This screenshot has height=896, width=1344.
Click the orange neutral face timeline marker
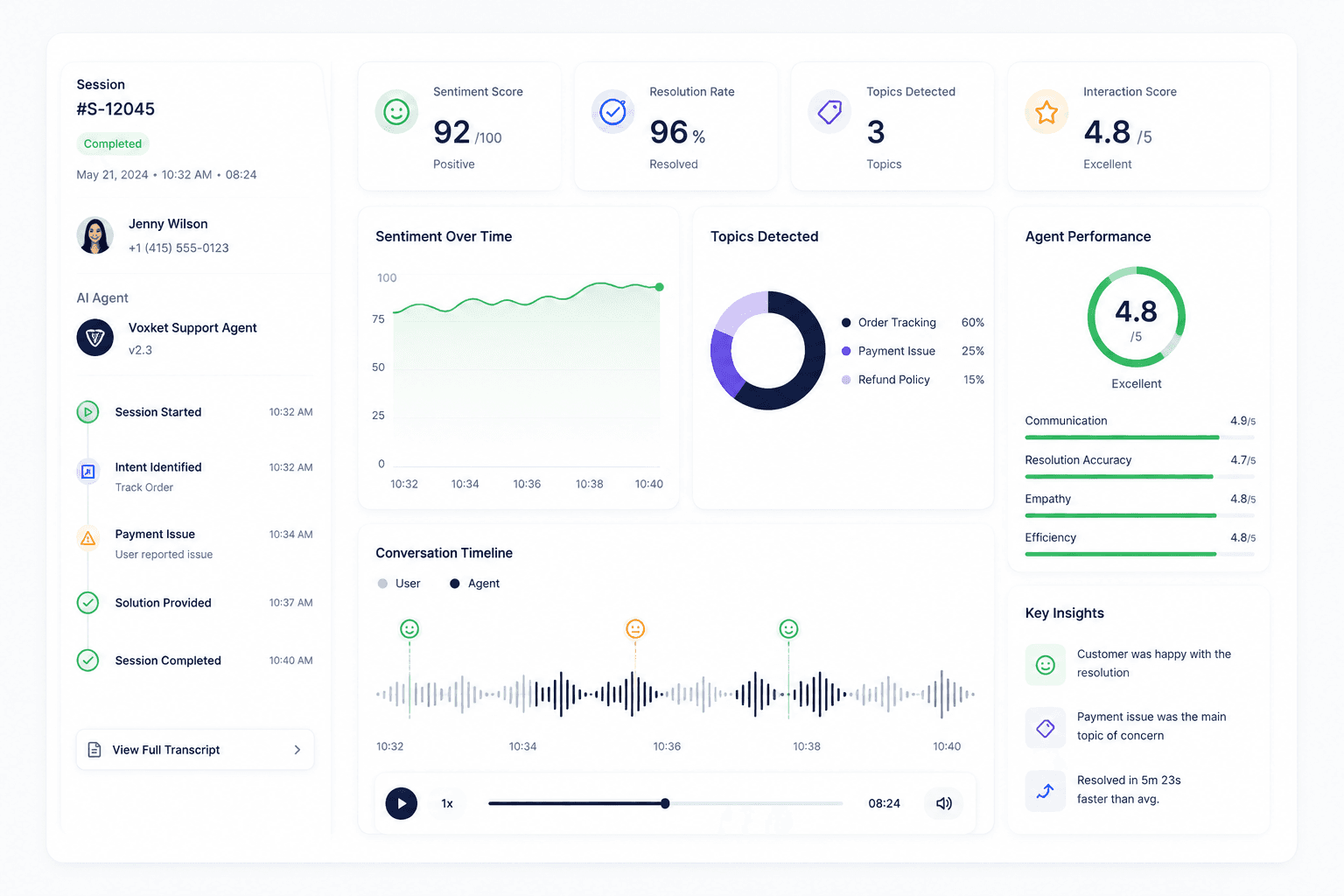tap(635, 629)
